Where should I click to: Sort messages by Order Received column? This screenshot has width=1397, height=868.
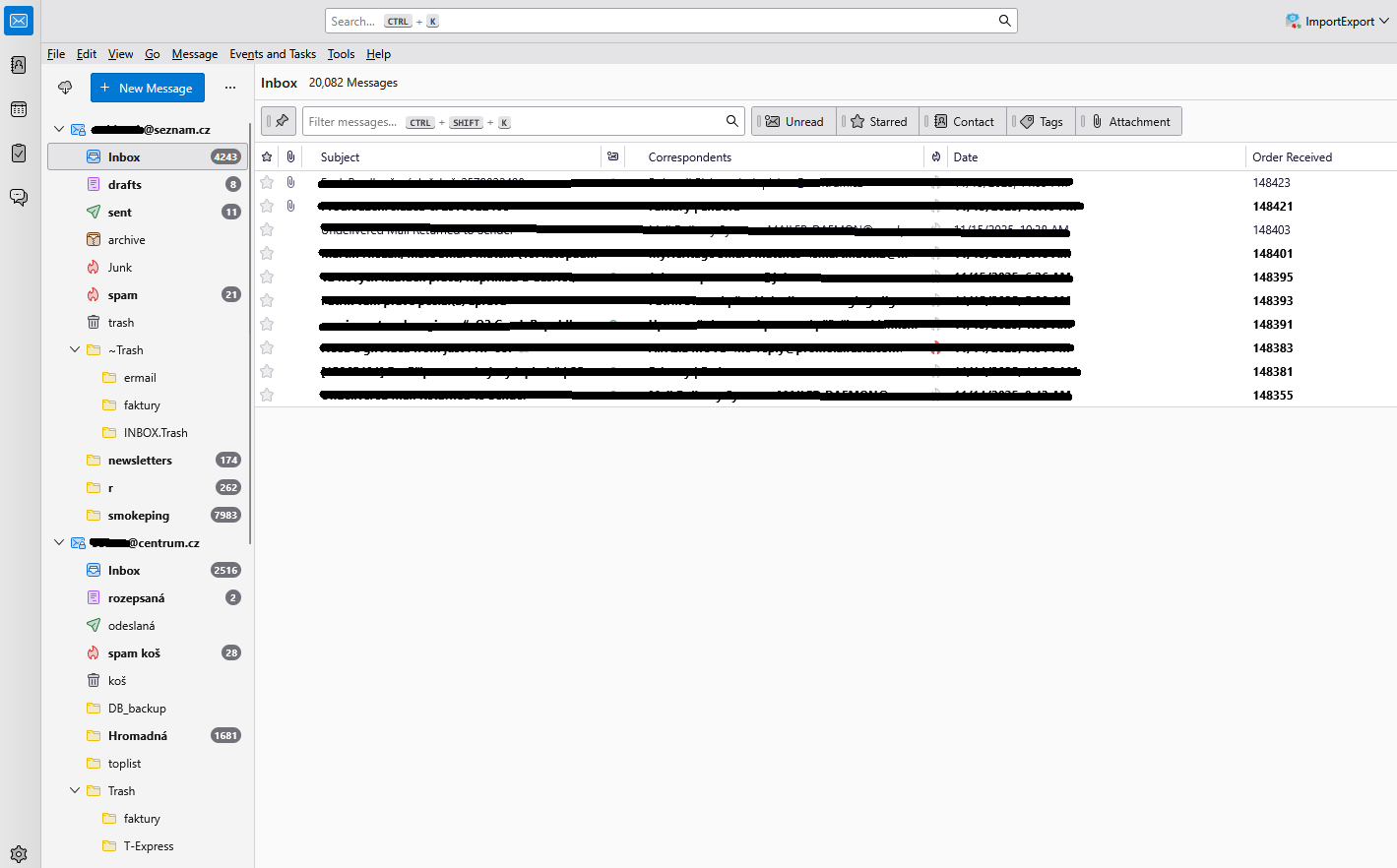coord(1292,157)
